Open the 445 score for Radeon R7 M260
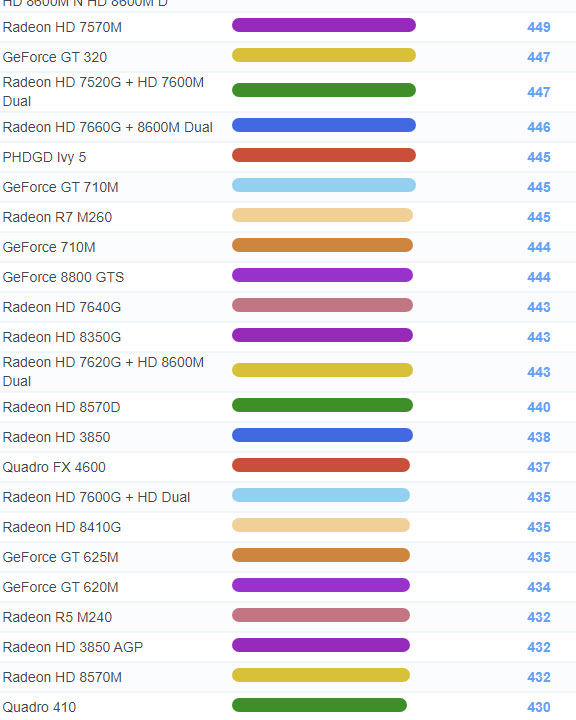 click(539, 217)
